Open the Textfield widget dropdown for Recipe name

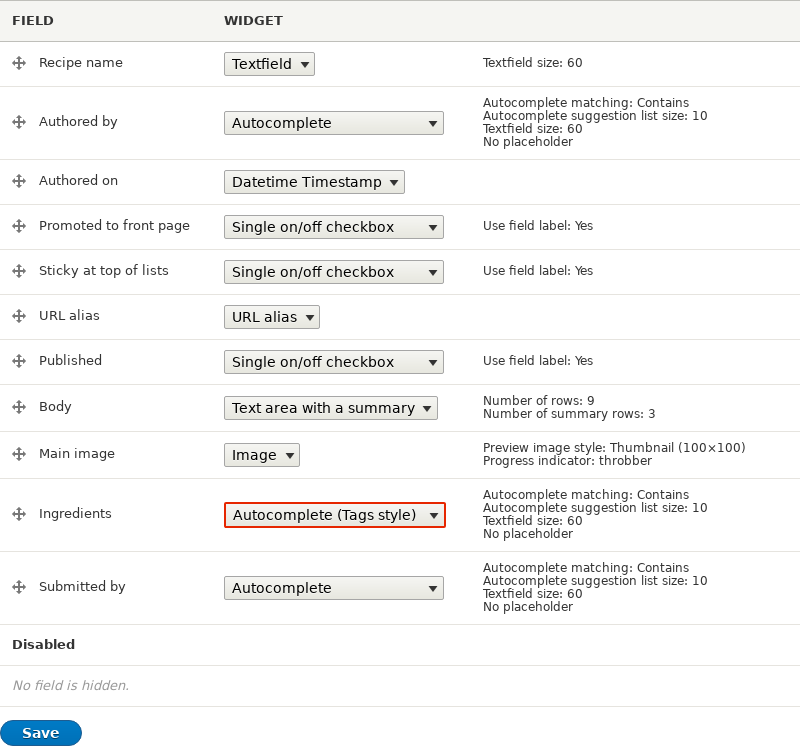[x=269, y=63]
